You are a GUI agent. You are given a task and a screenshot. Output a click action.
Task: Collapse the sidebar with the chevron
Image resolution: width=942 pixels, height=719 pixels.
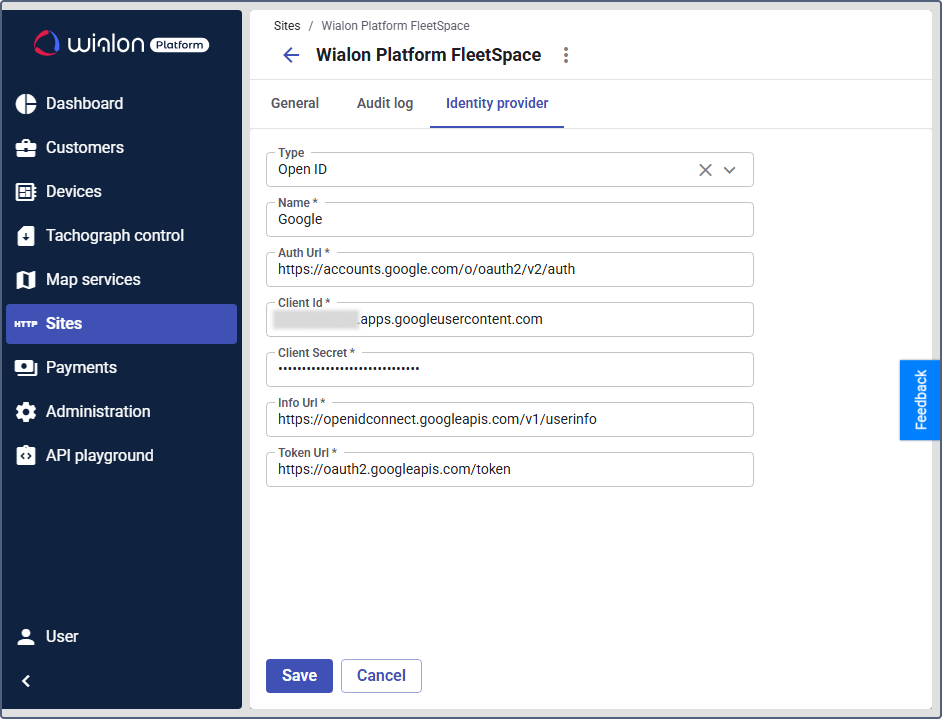[26, 681]
